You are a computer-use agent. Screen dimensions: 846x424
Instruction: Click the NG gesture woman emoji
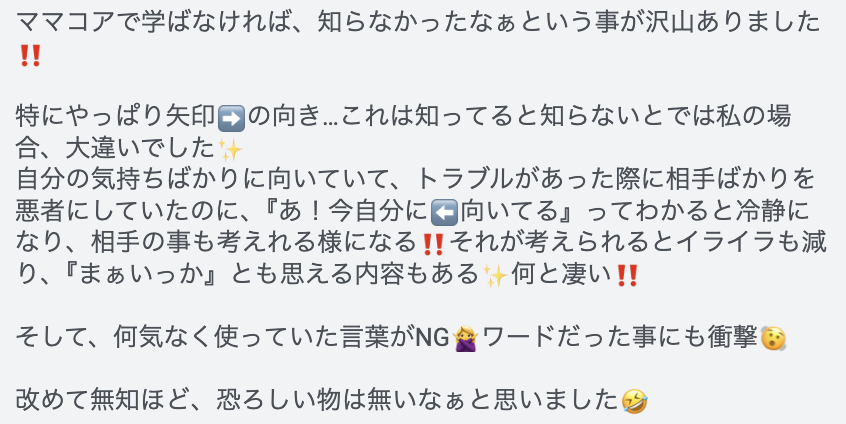pyautogui.click(x=465, y=339)
